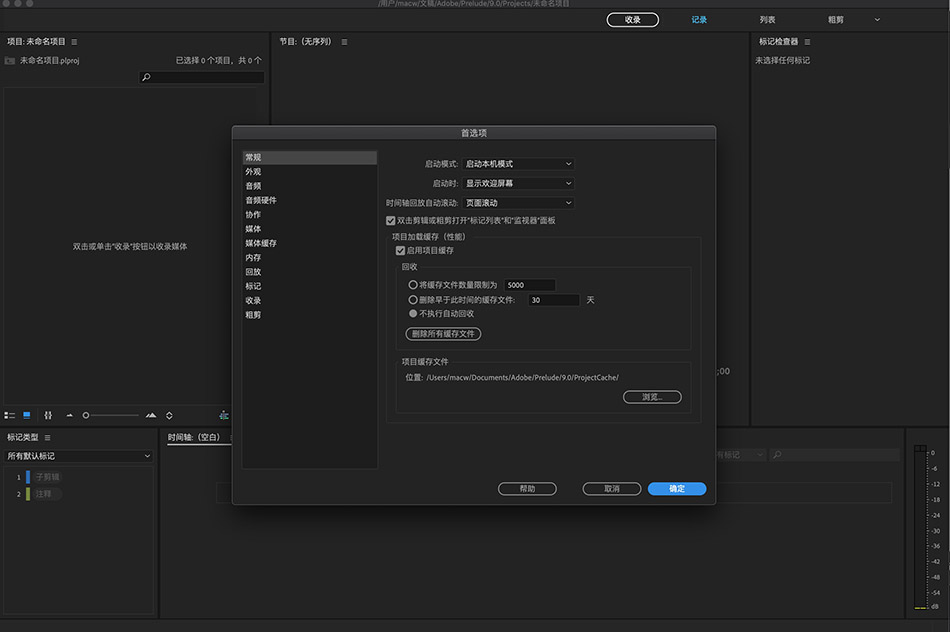Select 常规 preferences category
Image resolution: width=950 pixels, height=632 pixels.
tap(310, 158)
